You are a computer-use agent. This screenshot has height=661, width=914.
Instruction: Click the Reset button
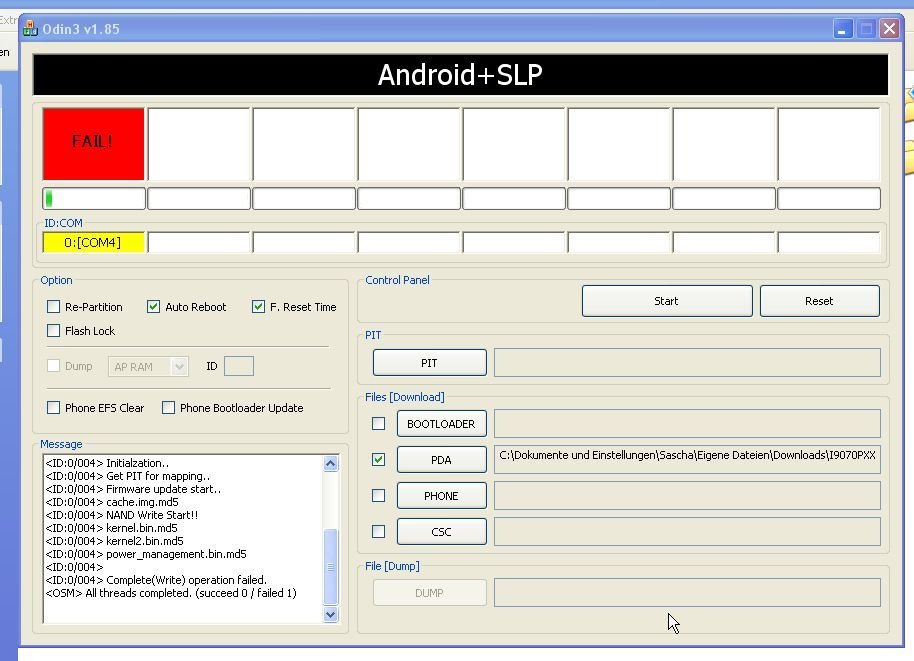[x=820, y=301]
